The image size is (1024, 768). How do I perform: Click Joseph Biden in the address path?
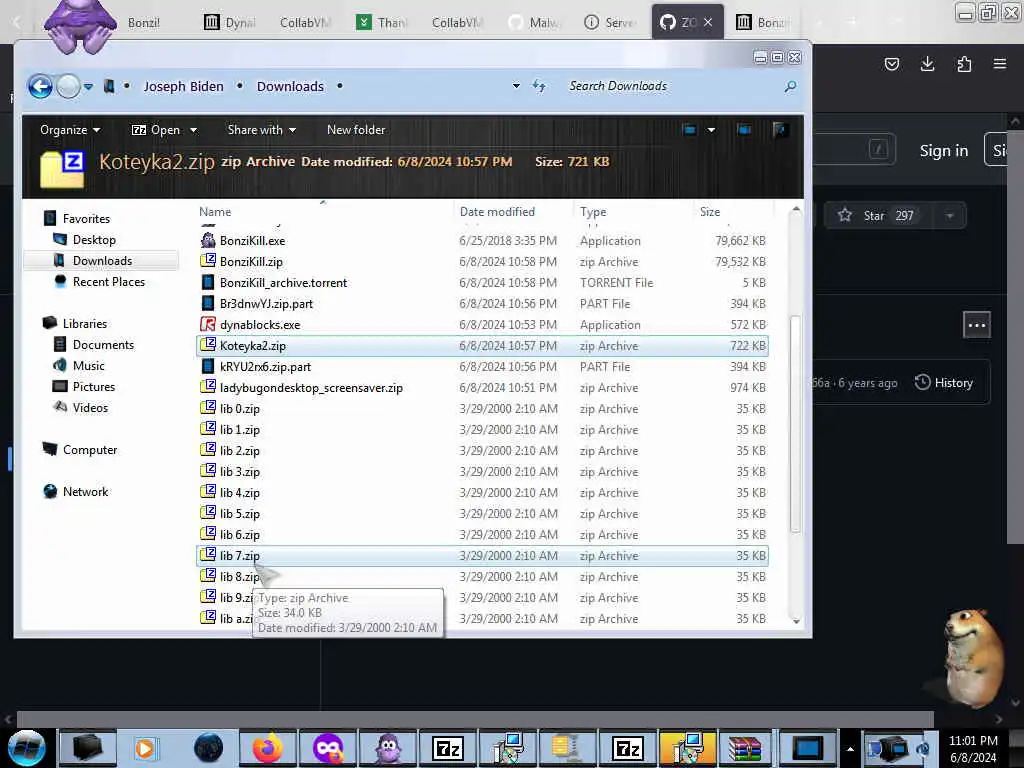pyautogui.click(x=184, y=86)
